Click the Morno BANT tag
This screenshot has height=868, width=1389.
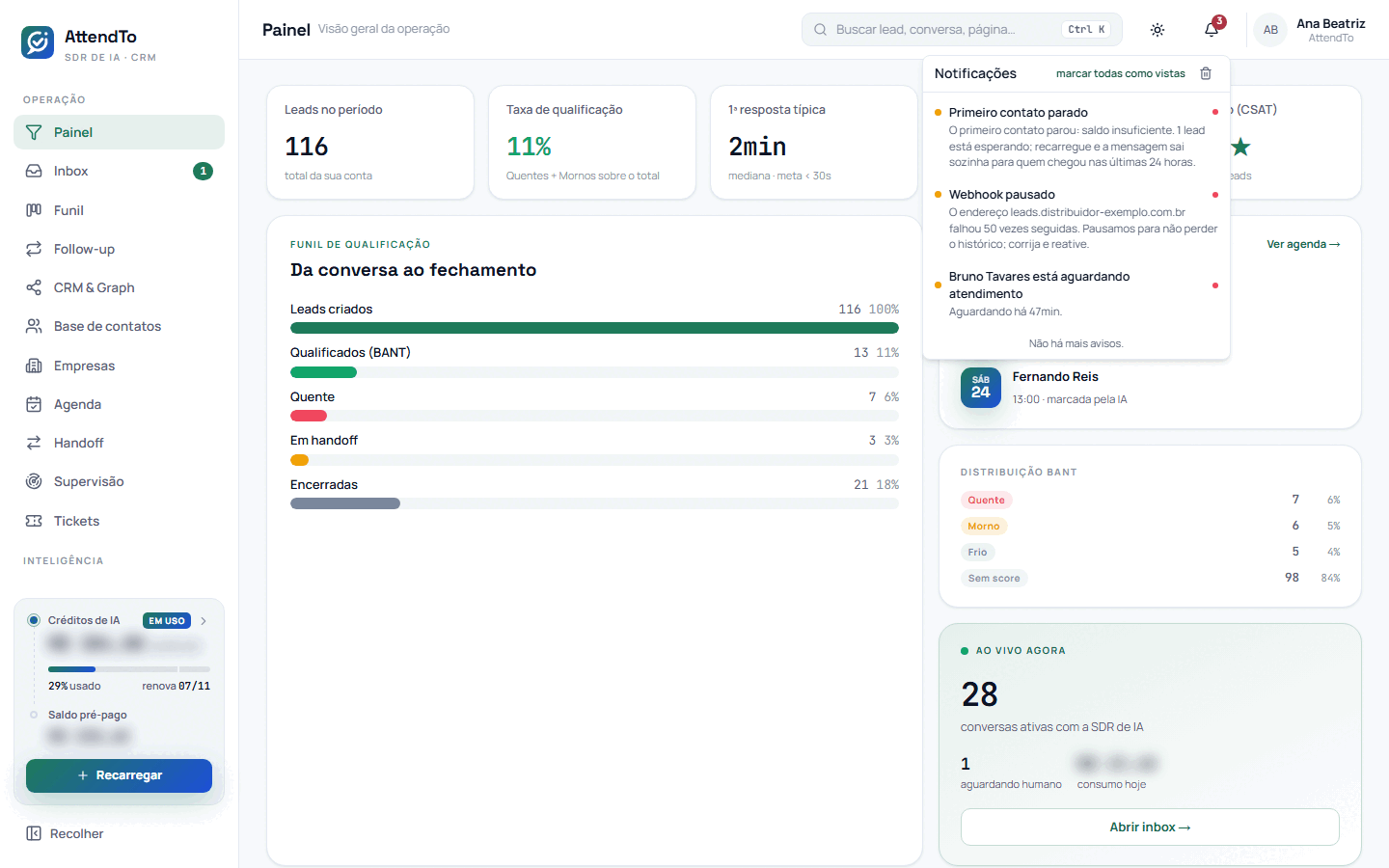click(x=984, y=526)
